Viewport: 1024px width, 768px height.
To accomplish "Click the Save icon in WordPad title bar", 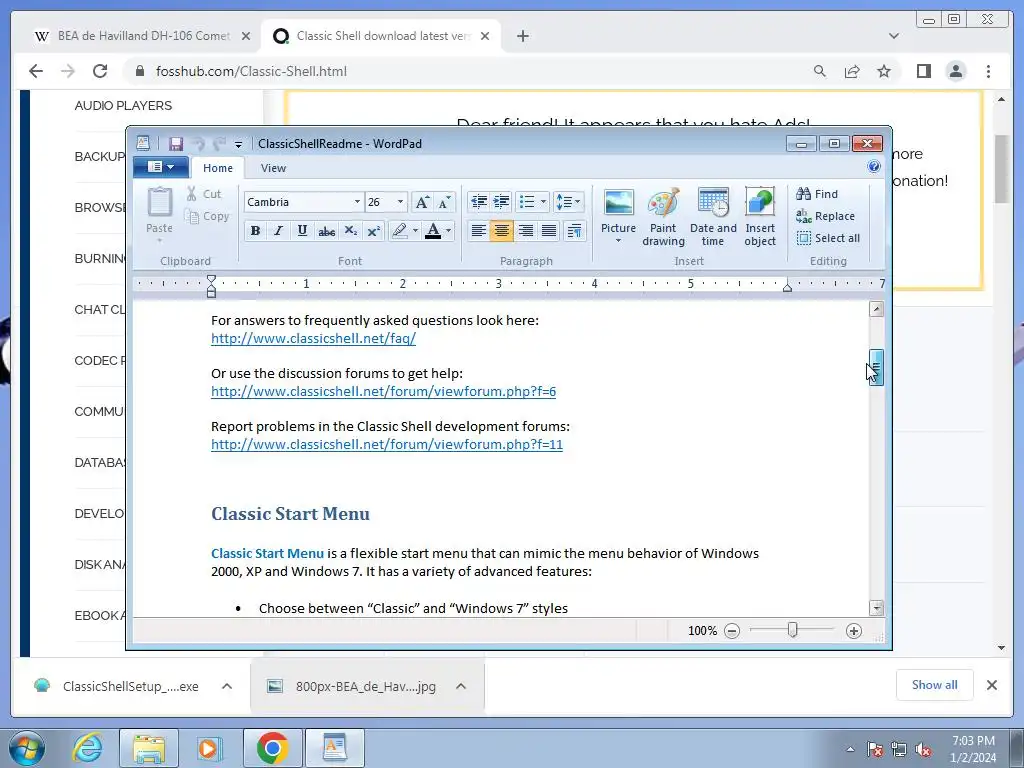I will point(176,144).
